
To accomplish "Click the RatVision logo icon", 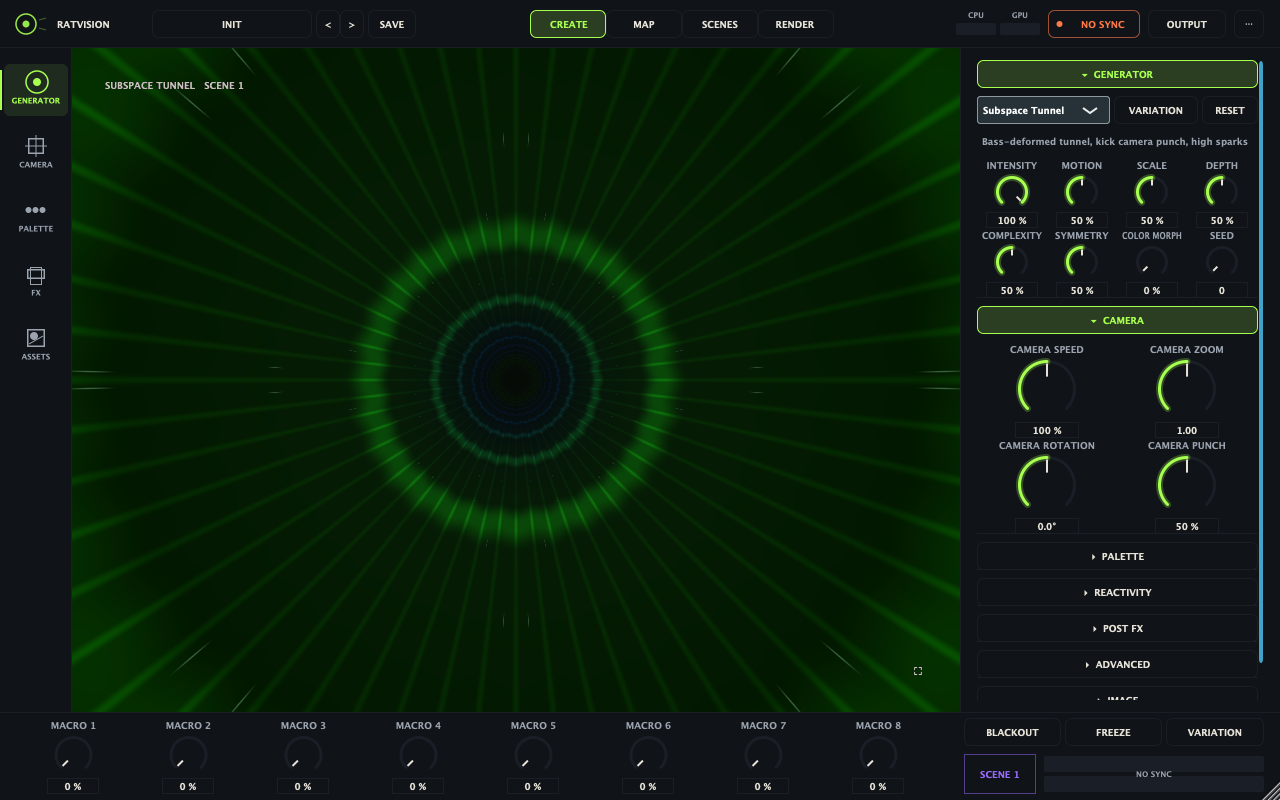I will coord(30,24).
